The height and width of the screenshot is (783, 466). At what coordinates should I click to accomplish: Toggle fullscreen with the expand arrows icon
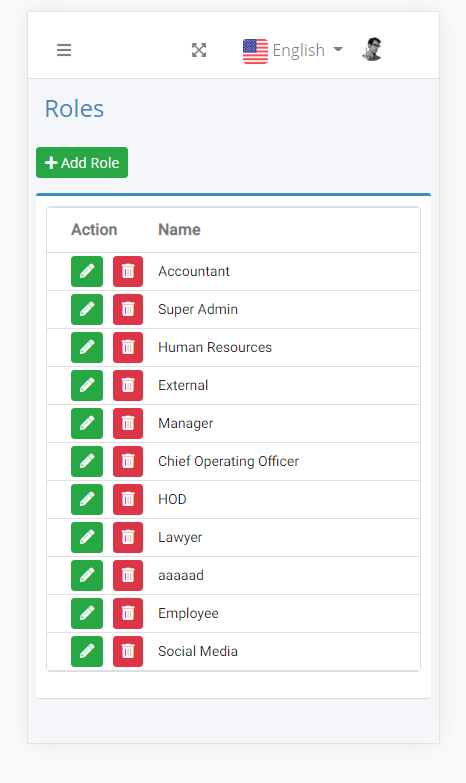(199, 50)
